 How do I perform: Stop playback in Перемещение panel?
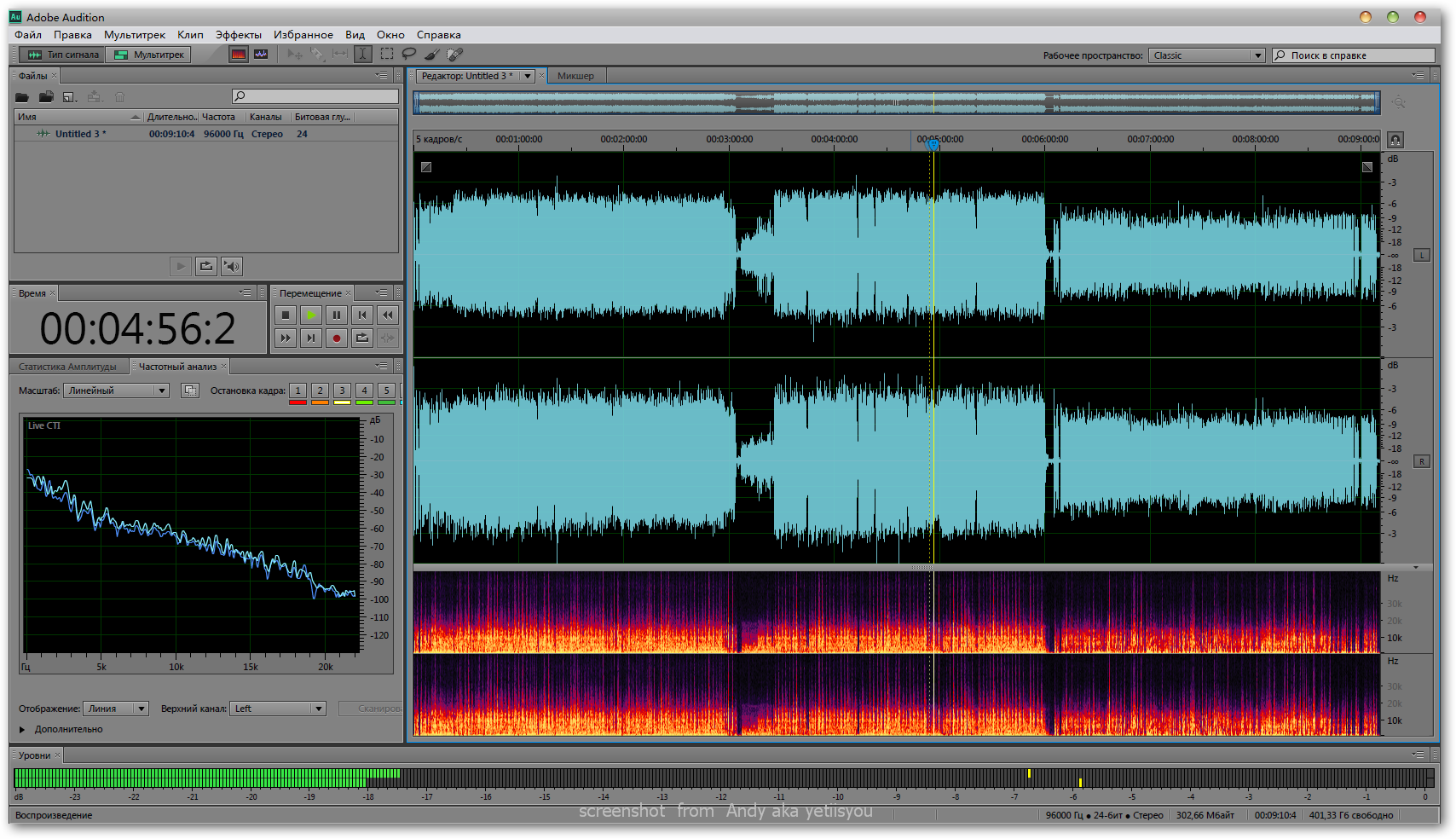pyautogui.click(x=286, y=315)
